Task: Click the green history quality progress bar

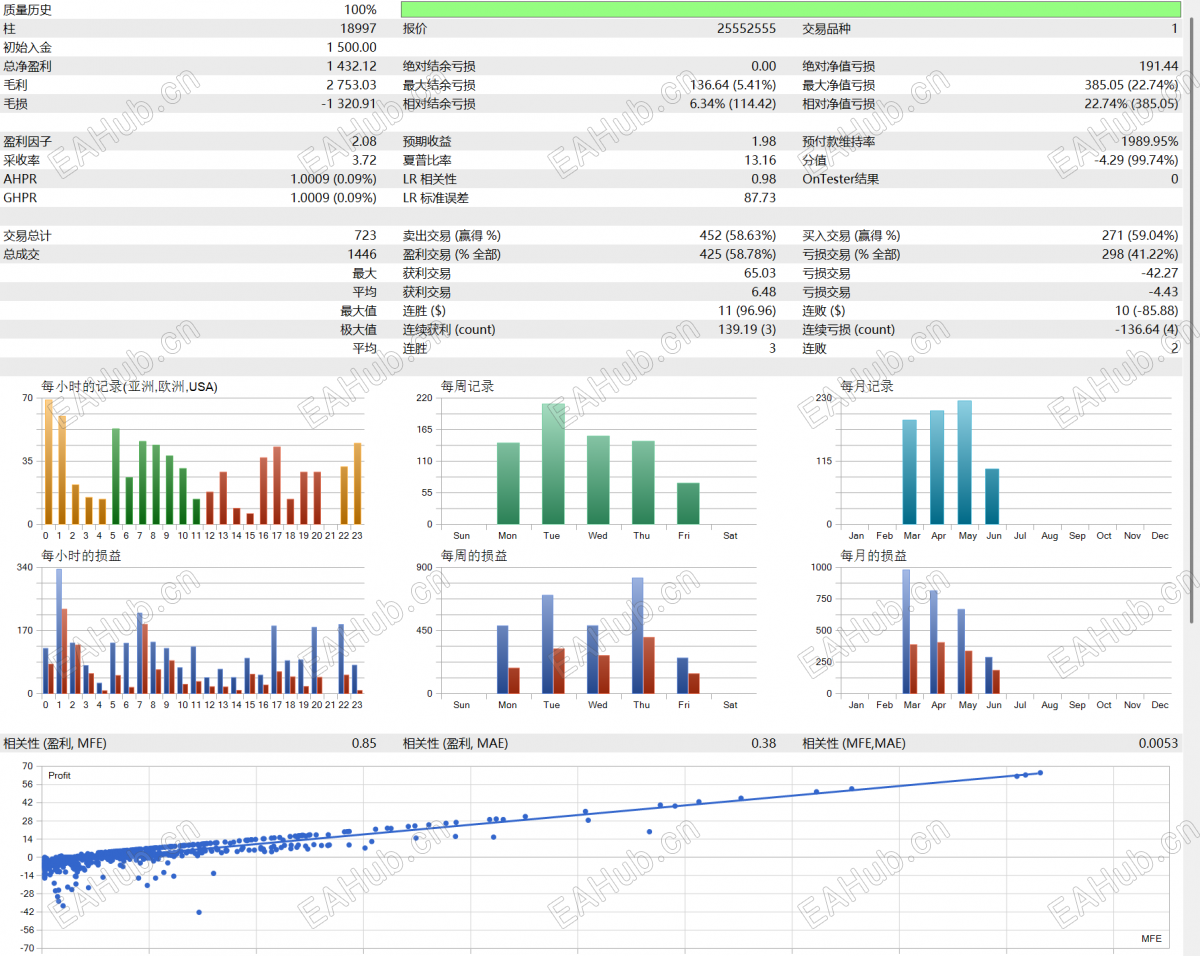Action: tap(791, 9)
